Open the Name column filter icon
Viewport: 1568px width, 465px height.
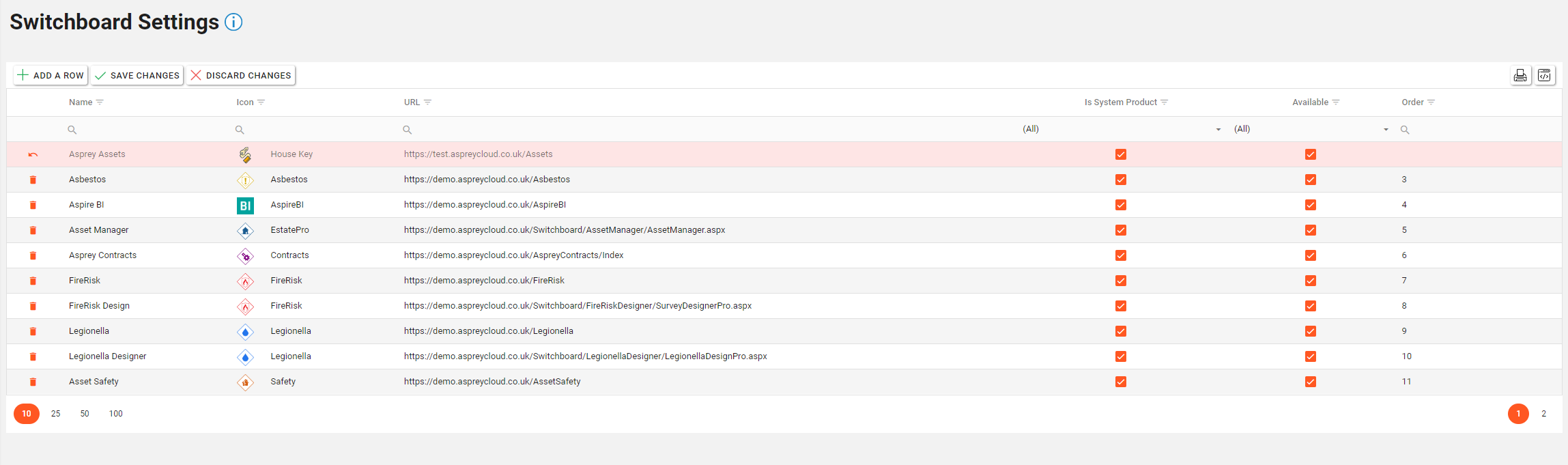point(100,102)
